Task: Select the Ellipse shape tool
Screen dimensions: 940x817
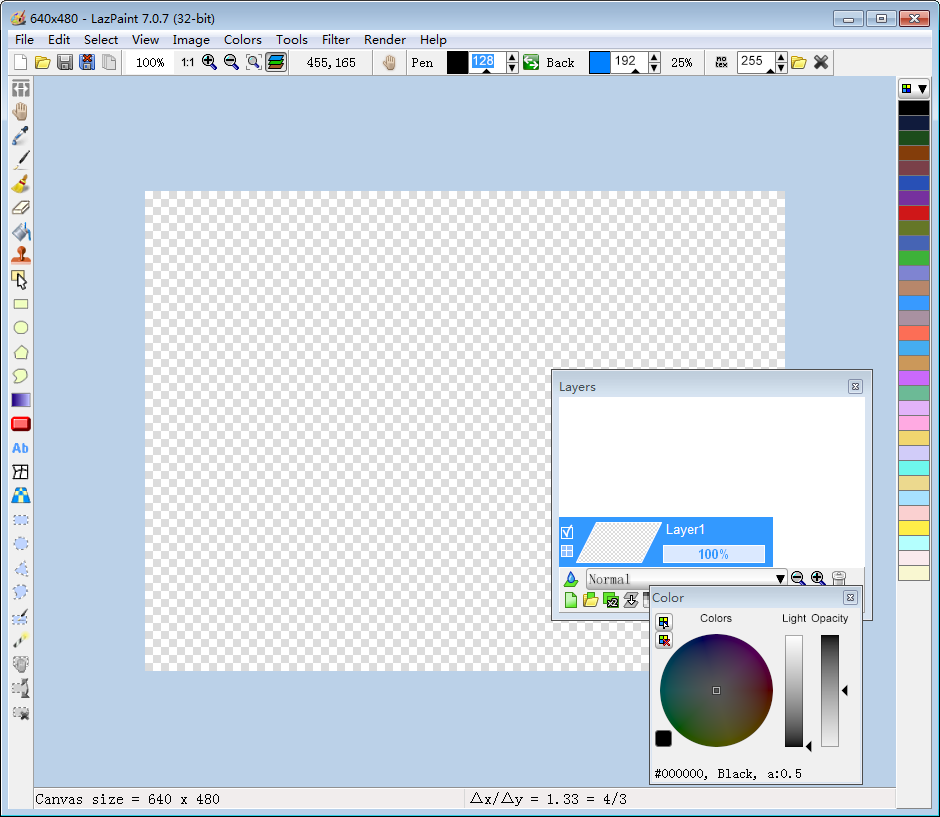Action: (x=20, y=328)
